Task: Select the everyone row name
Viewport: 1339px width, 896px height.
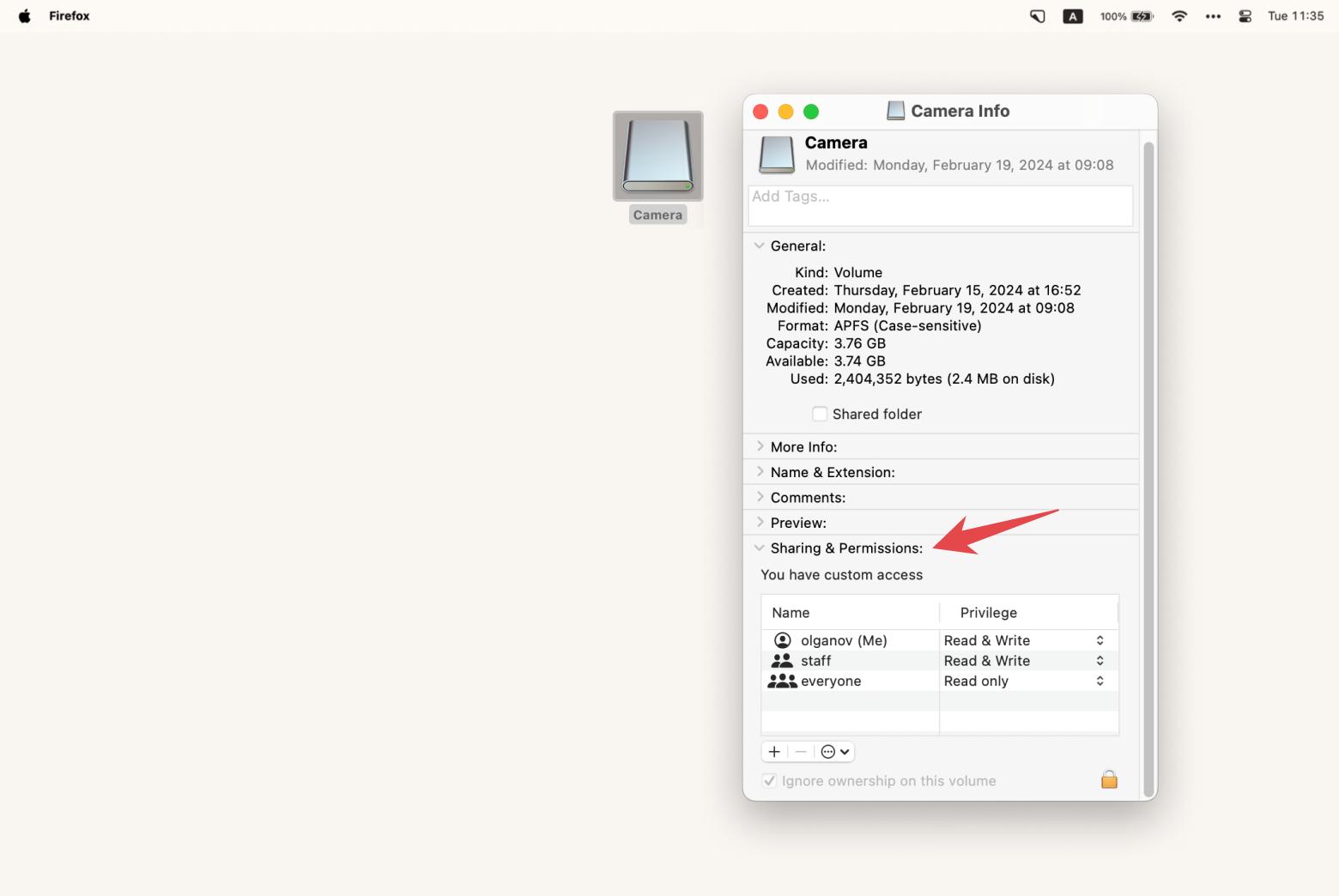Action: point(831,681)
